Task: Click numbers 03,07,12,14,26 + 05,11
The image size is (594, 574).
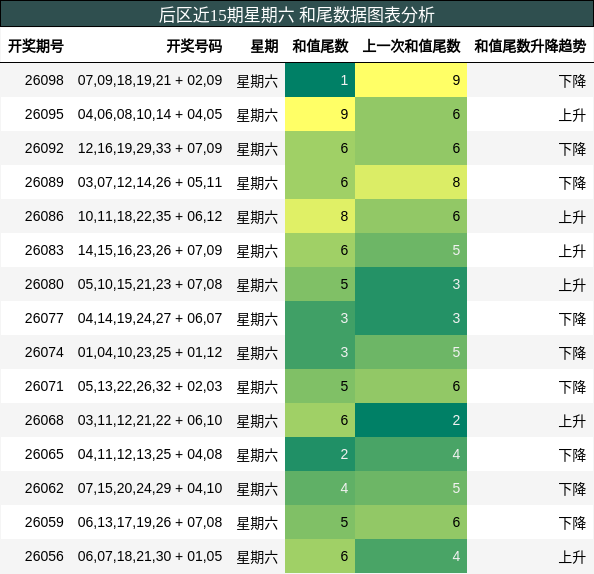Action: pyautogui.click(x=150, y=182)
